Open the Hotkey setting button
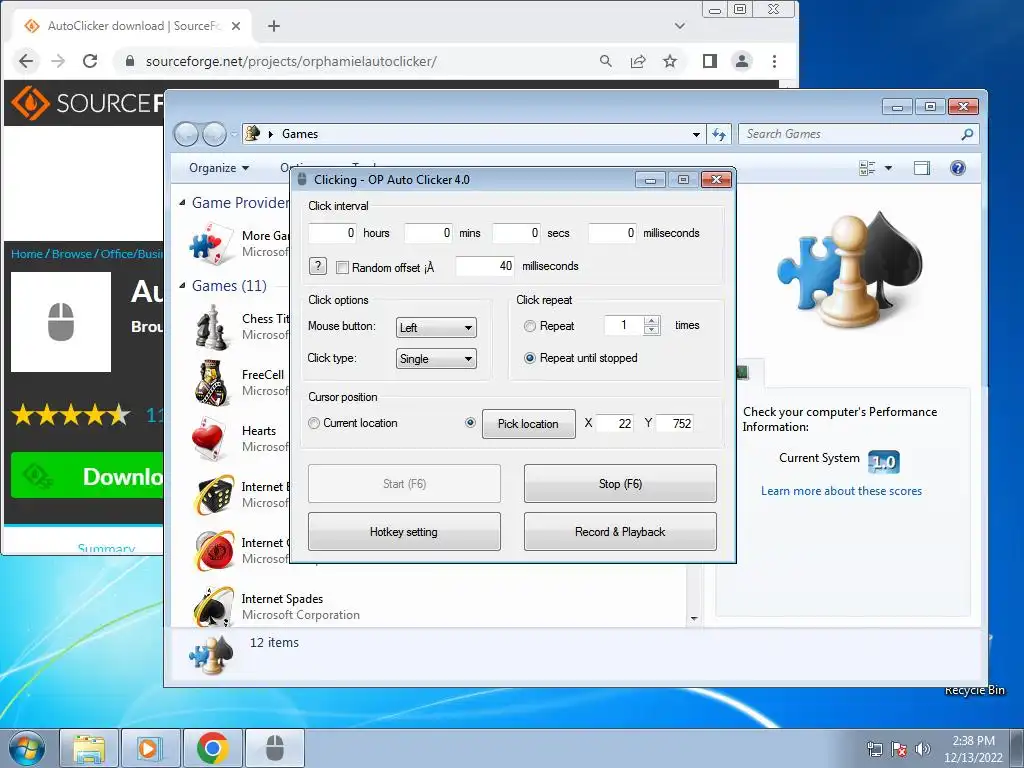This screenshot has width=1024, height=768. click(404, 532)
